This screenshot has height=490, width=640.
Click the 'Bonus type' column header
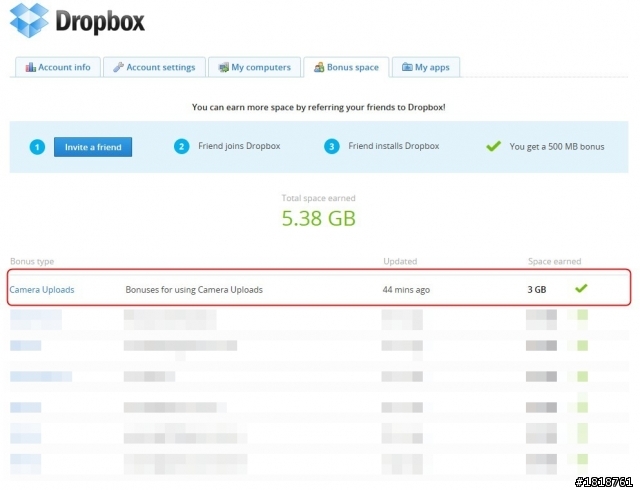32,261
